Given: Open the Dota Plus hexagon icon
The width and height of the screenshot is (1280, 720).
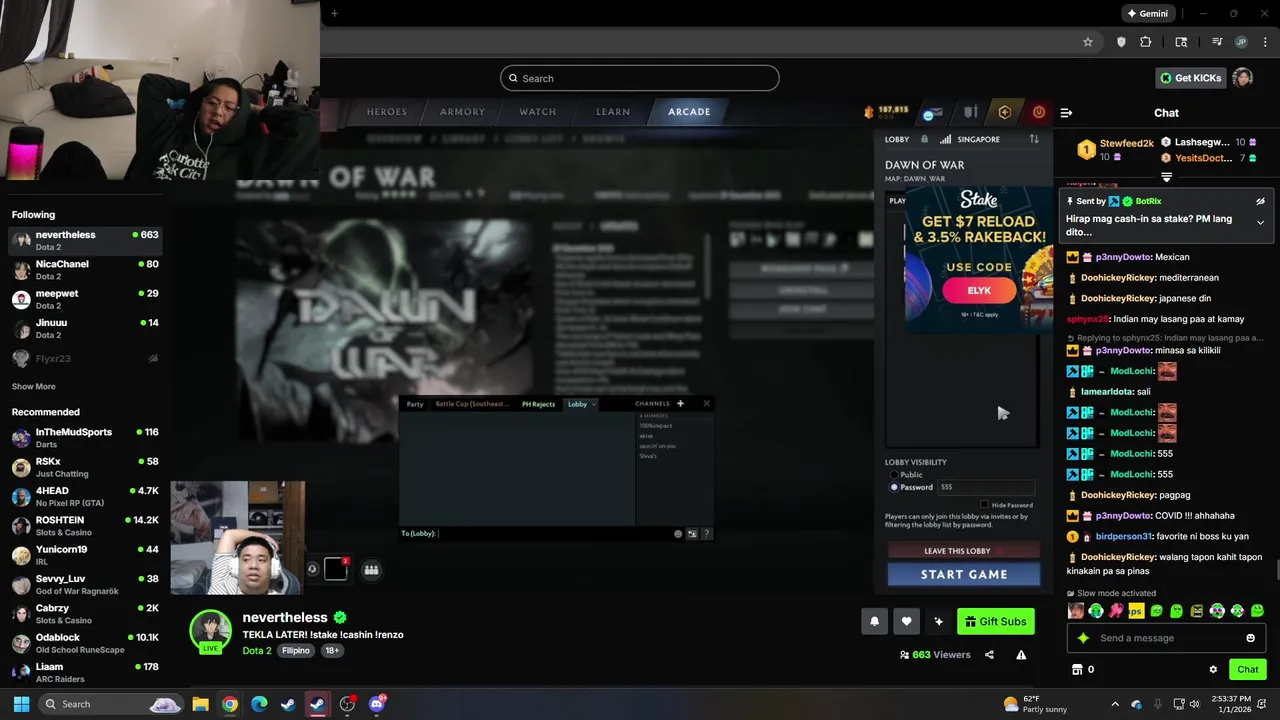Looking at the screenshot, I should coord(1004,112).
